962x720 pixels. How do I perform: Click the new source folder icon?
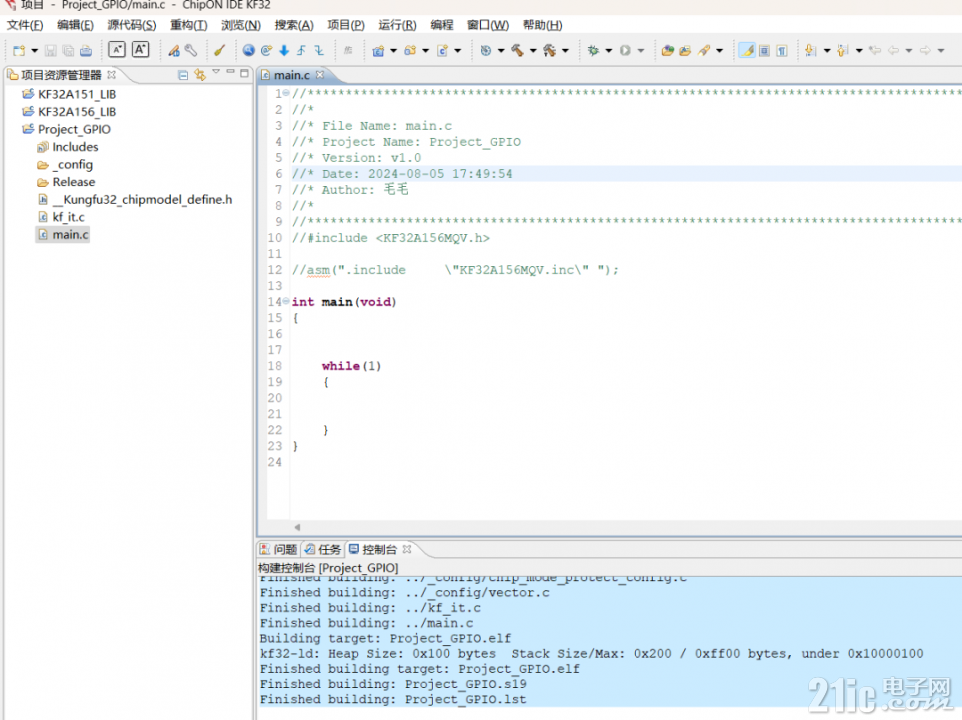[x=410, y=50]
